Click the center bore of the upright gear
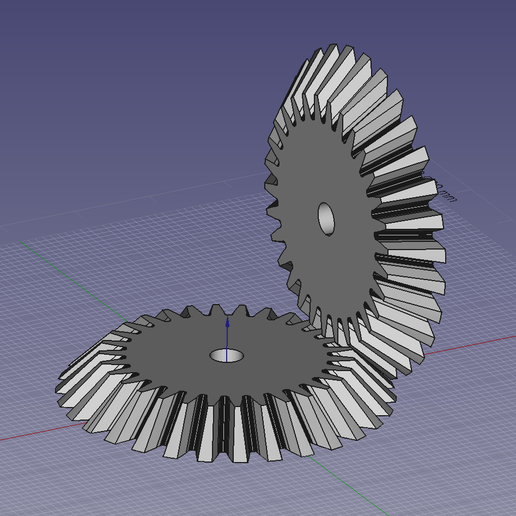Image resolution: width=516 pixels, height=516 pixels. click(326, 219)
